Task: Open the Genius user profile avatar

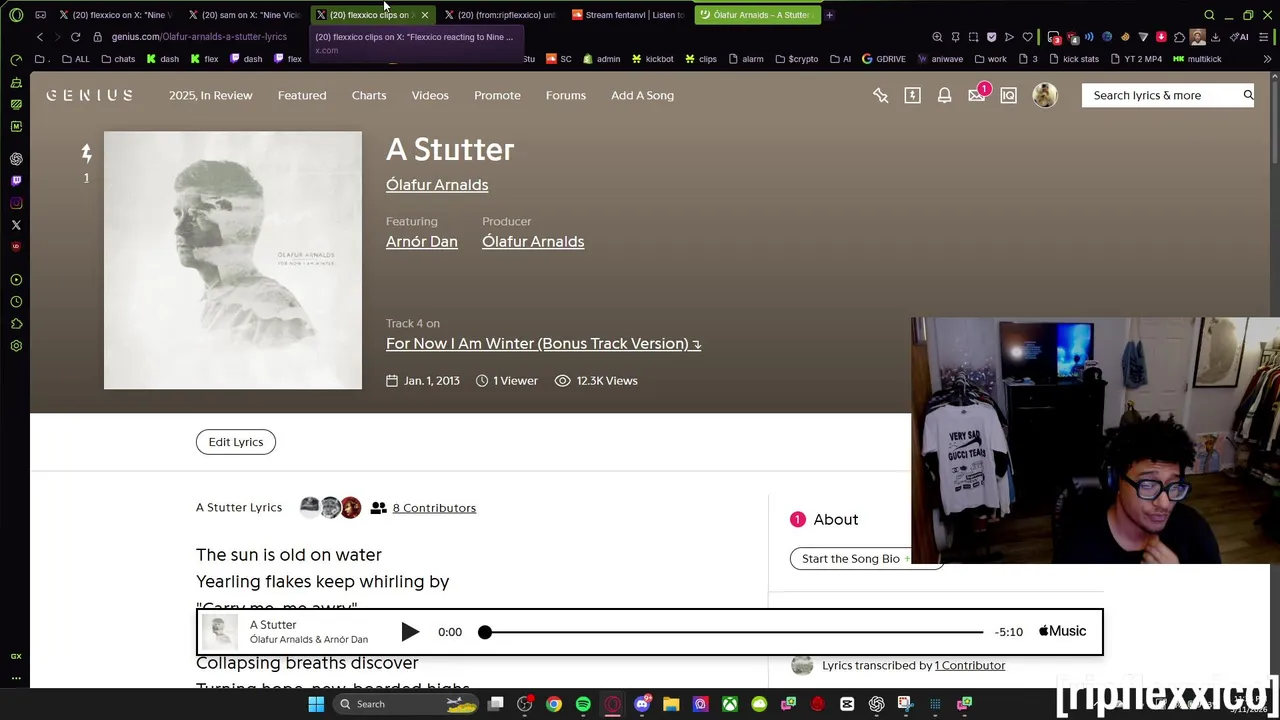Action: point(1045,95)
